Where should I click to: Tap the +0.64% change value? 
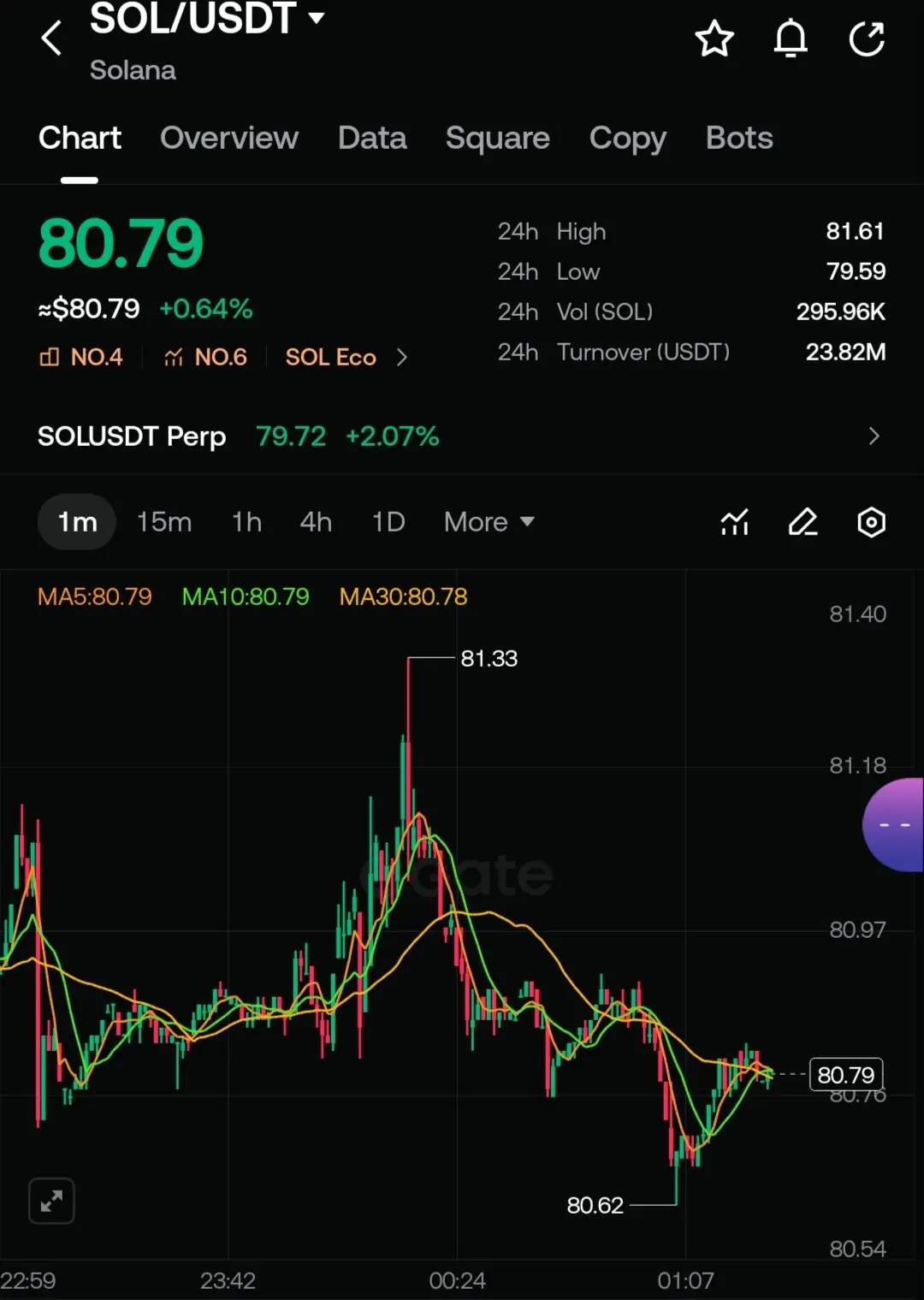point(206,309)
